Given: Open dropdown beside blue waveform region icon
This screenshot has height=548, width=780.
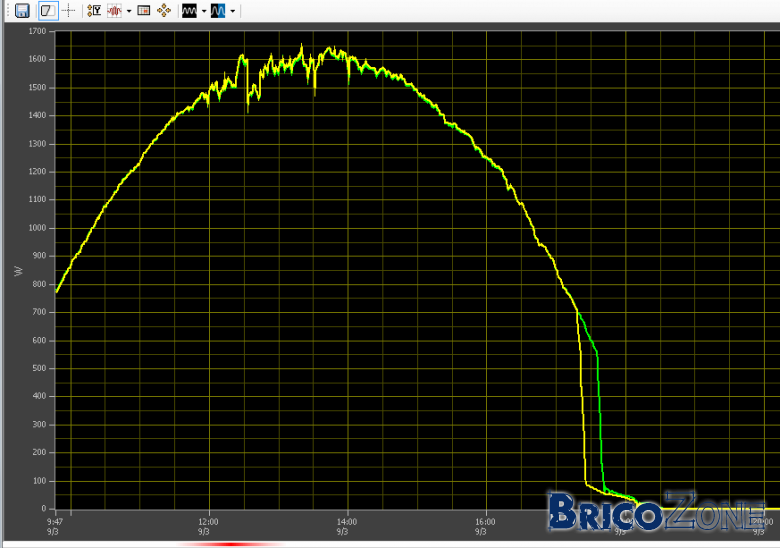Looking at the screenshot, I should [232, 11].
